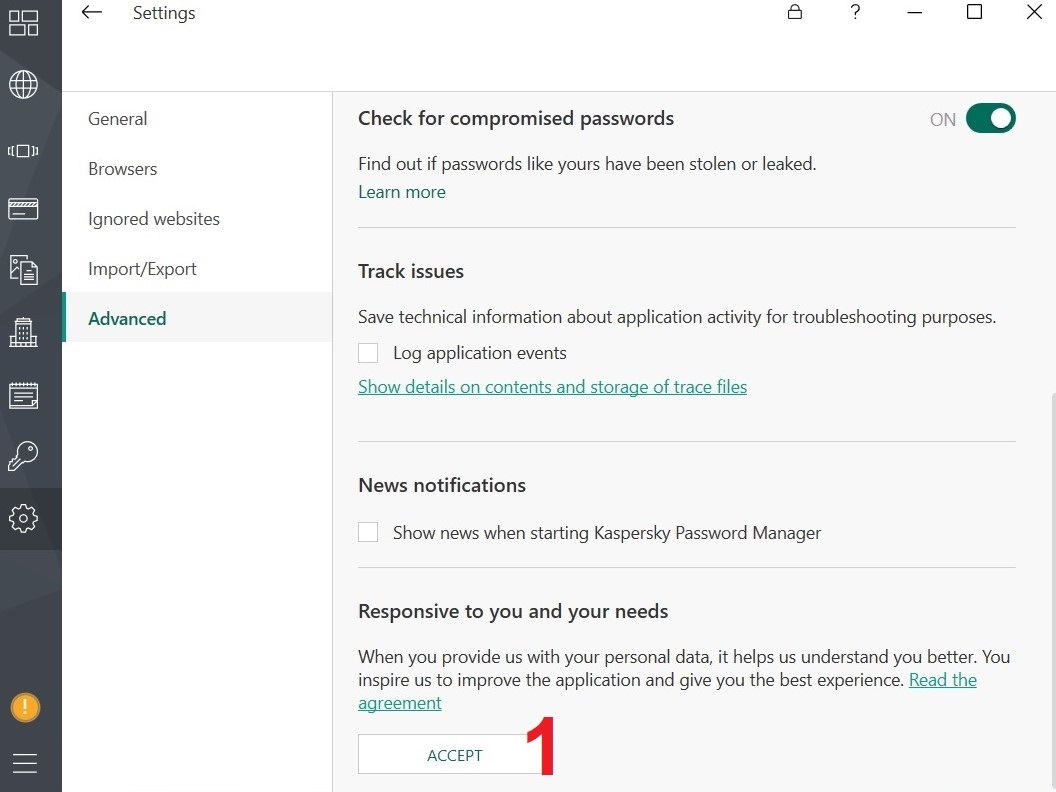This screenshot has height=792, width=1056.
Task: Open the trace files details link
Action: tap(552, 387)
